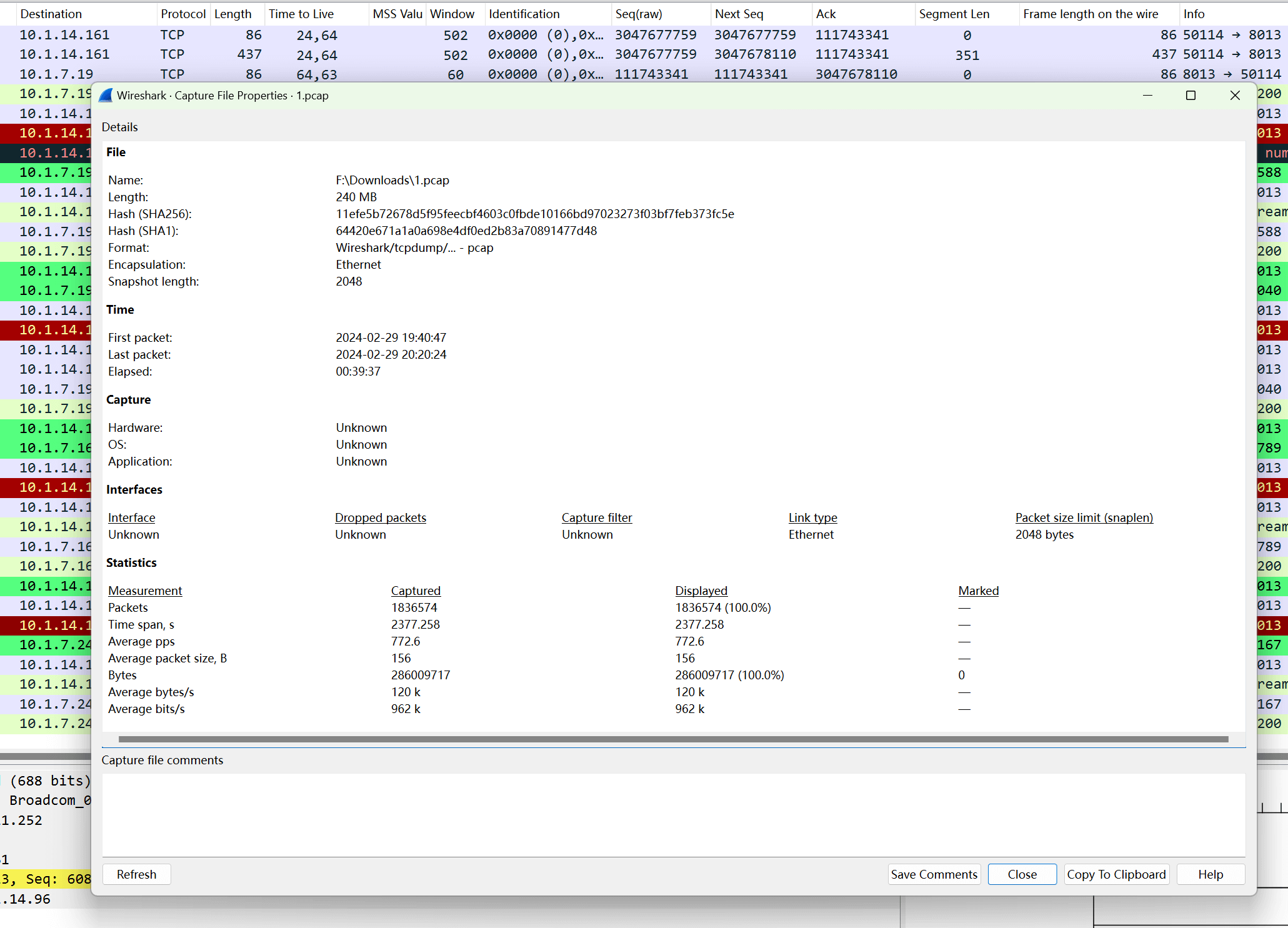Click the Capture file comments label

pos(162,760)
